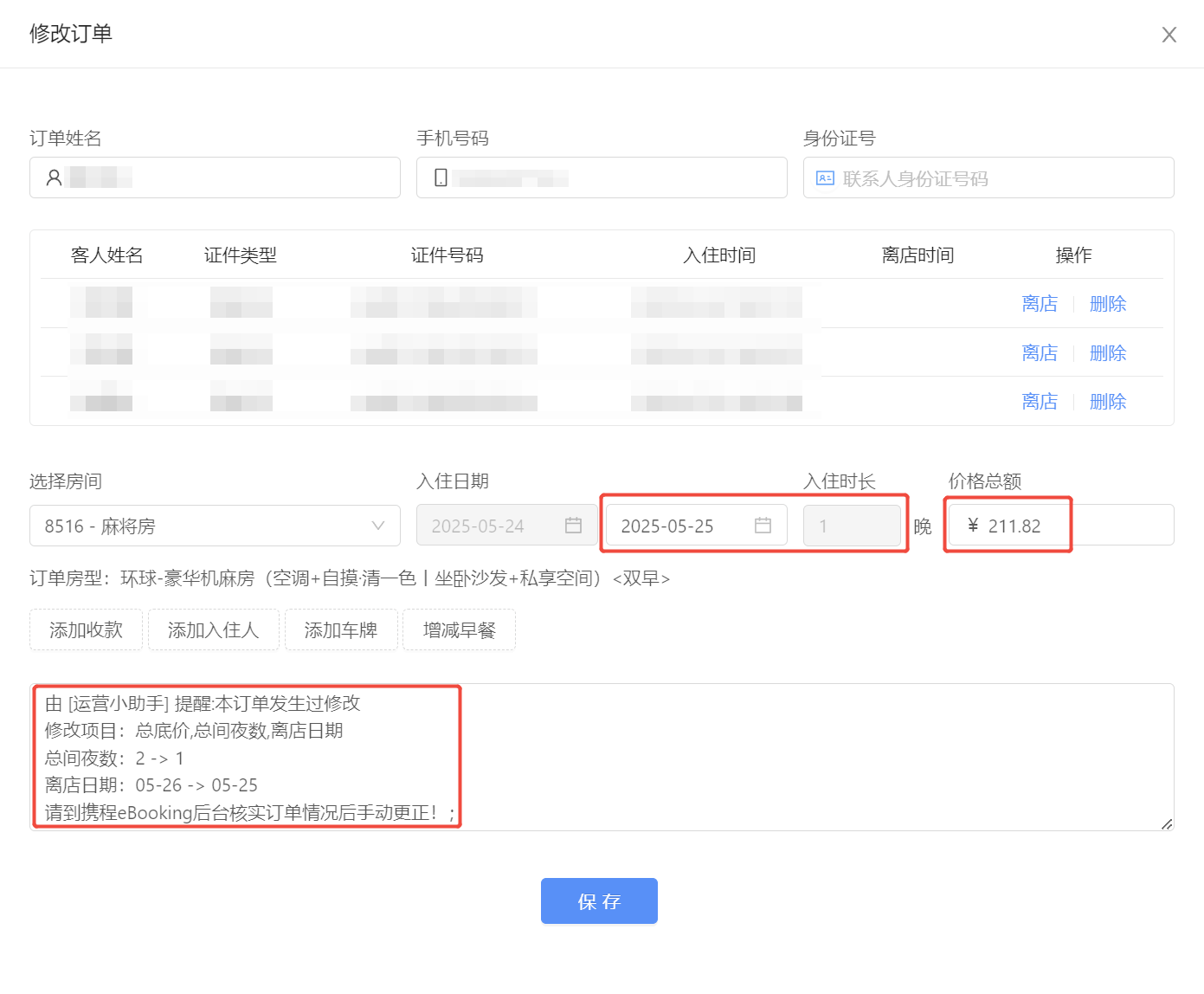Click calendar icon in 2025-05-24 date field
The width and height of the screenshot is (1204, 994).
coord(573,526)
